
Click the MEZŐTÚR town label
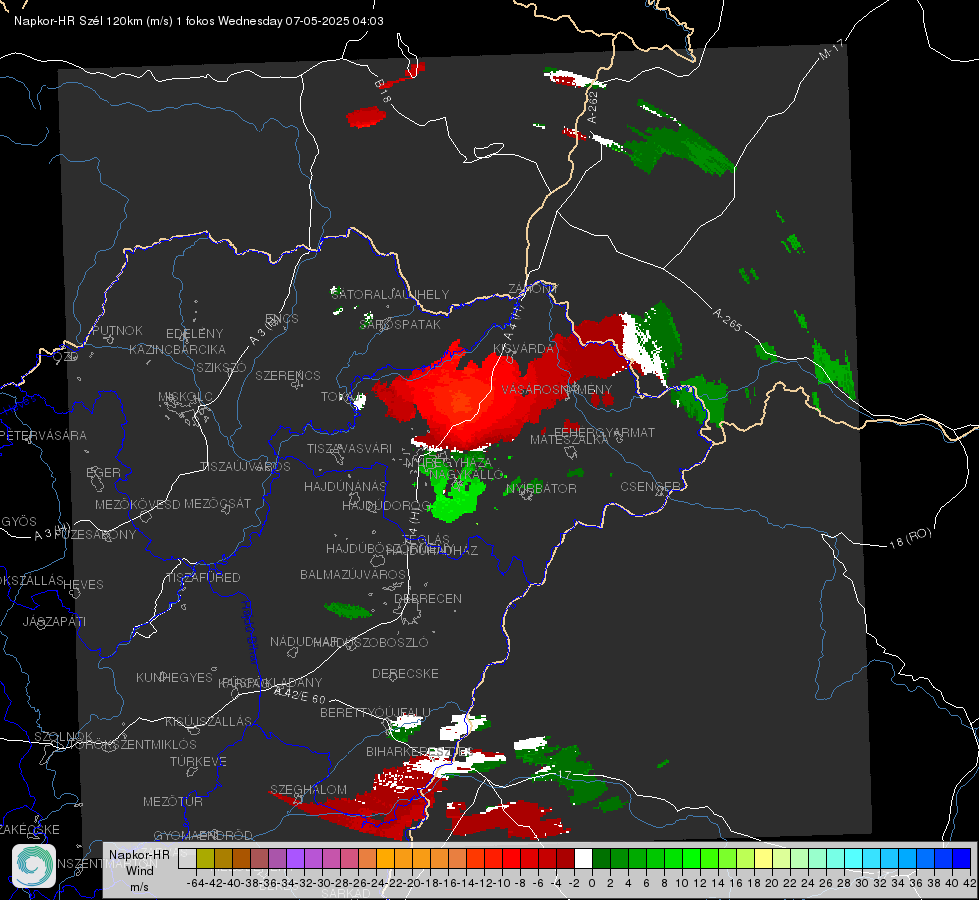(172, 801)
